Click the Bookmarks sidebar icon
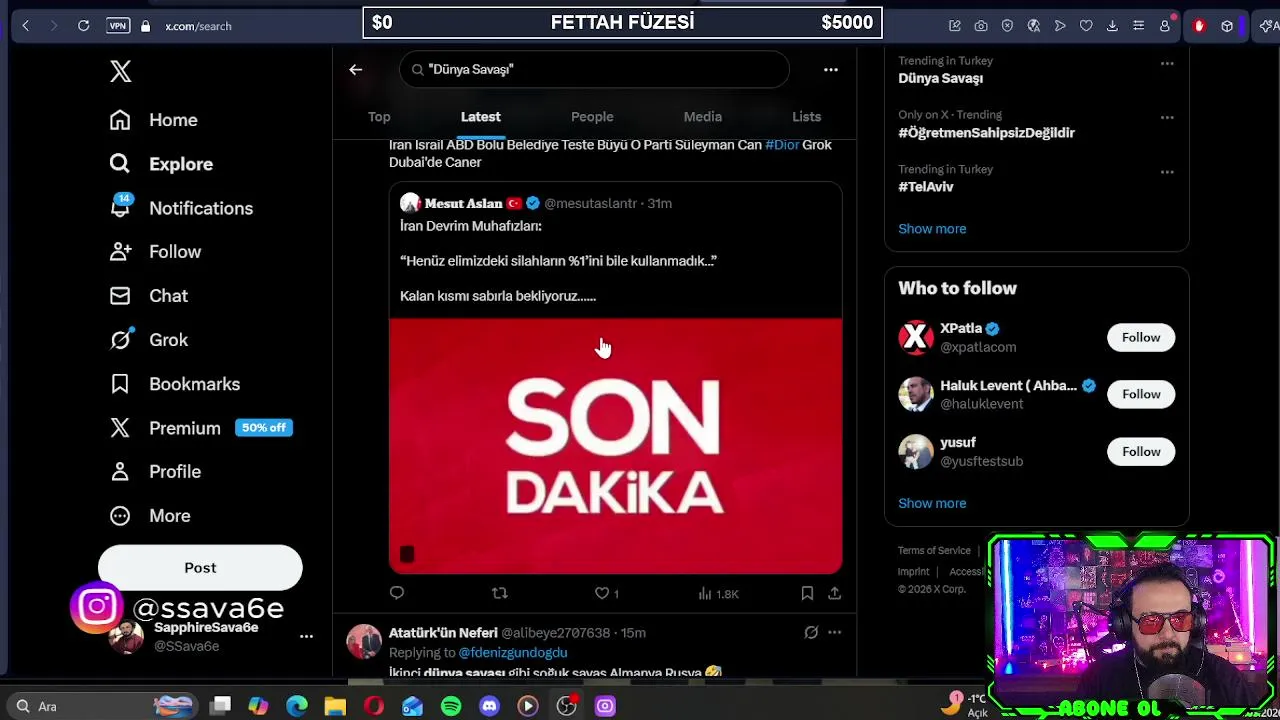The height and width of the screenshot is (720, 1280). click(x=120, y=384)
